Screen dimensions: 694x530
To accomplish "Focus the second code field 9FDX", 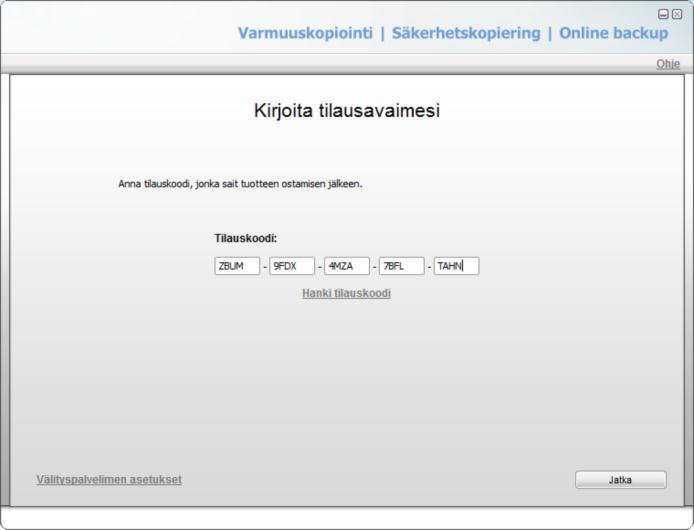I will click(292, 266).
